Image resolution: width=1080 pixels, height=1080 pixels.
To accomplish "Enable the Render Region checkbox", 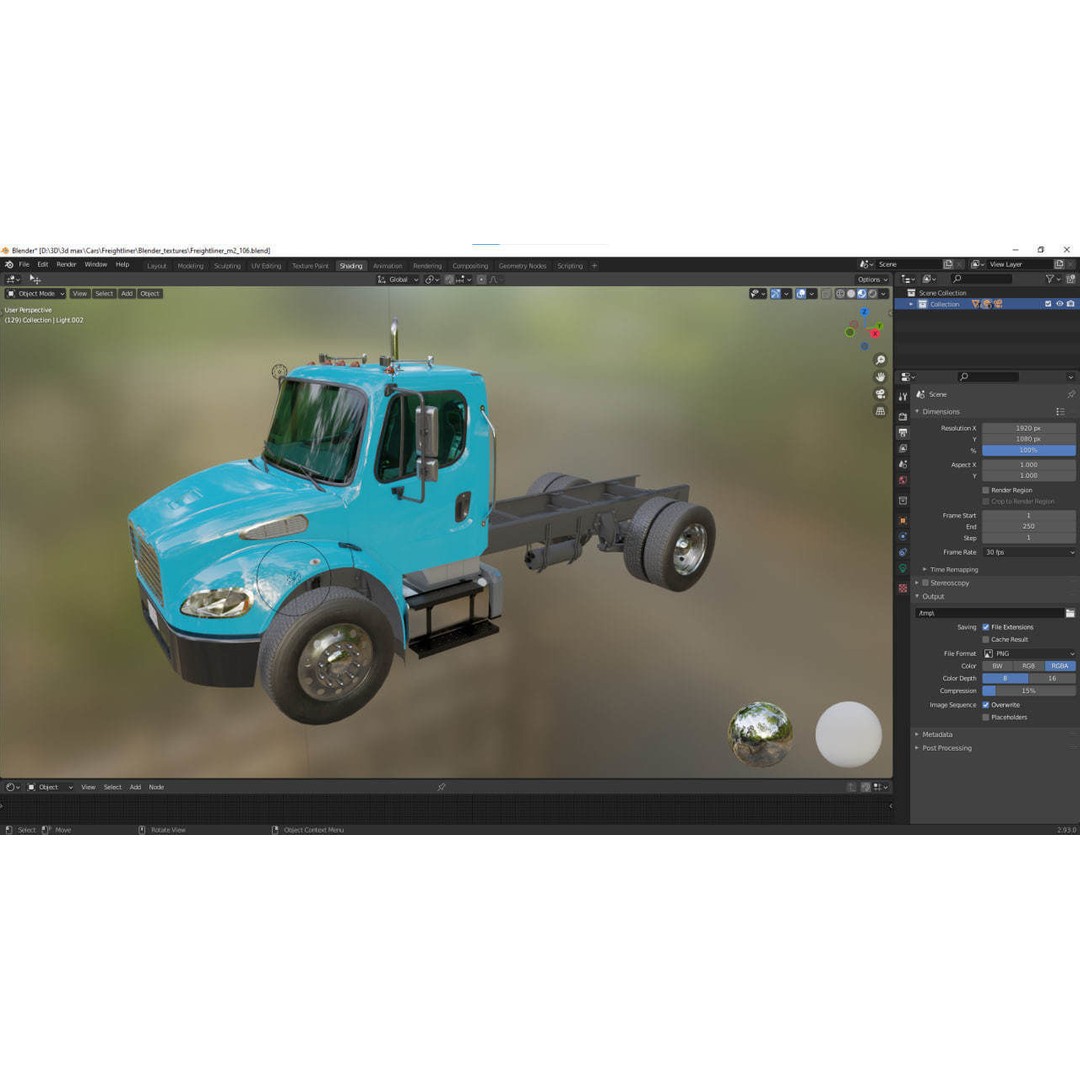I will tap(985, 490).
